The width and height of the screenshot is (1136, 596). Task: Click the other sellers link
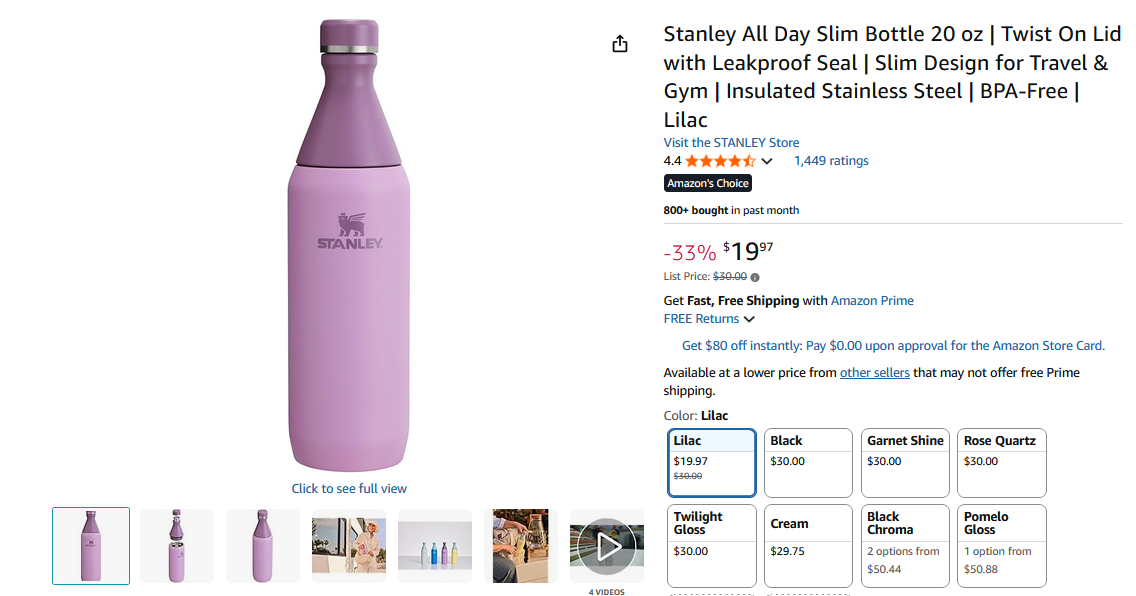(875, 373)
